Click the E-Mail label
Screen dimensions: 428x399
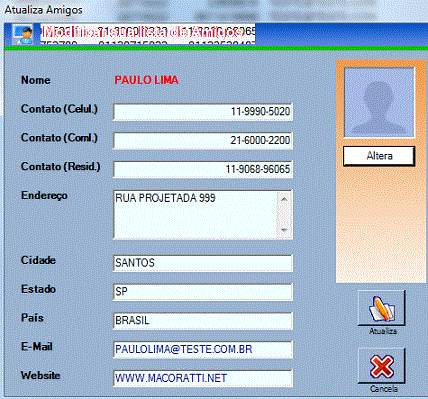pyautogui.click(x=37, y=347)
